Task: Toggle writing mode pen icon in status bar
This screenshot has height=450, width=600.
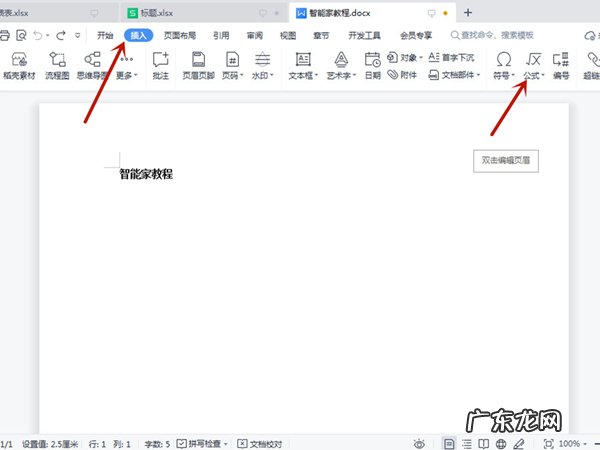Action: coord(518,444)
